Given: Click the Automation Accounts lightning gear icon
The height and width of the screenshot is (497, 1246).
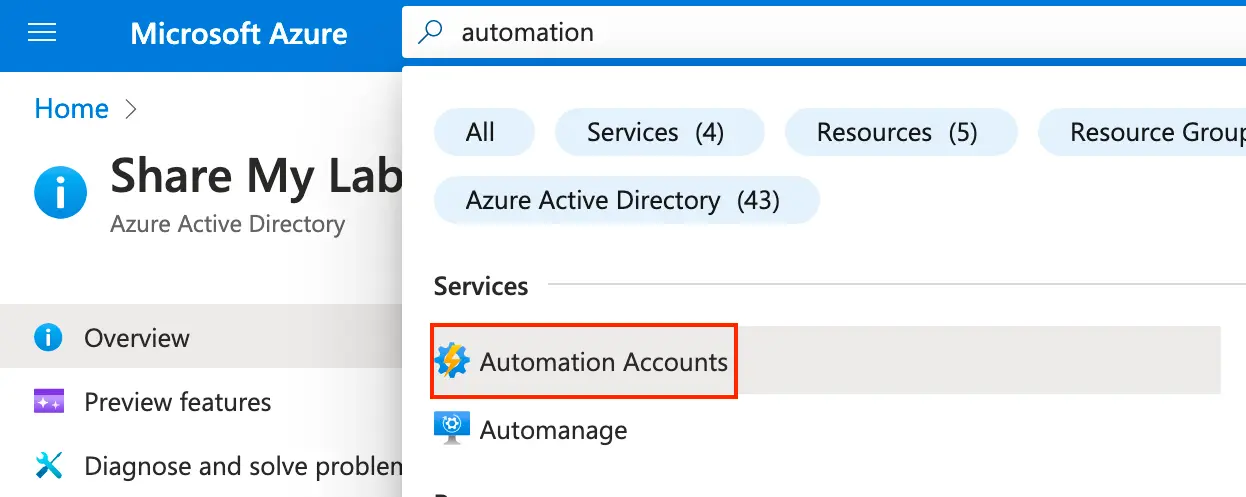Looking at the screenshot, I should (452, 361).
